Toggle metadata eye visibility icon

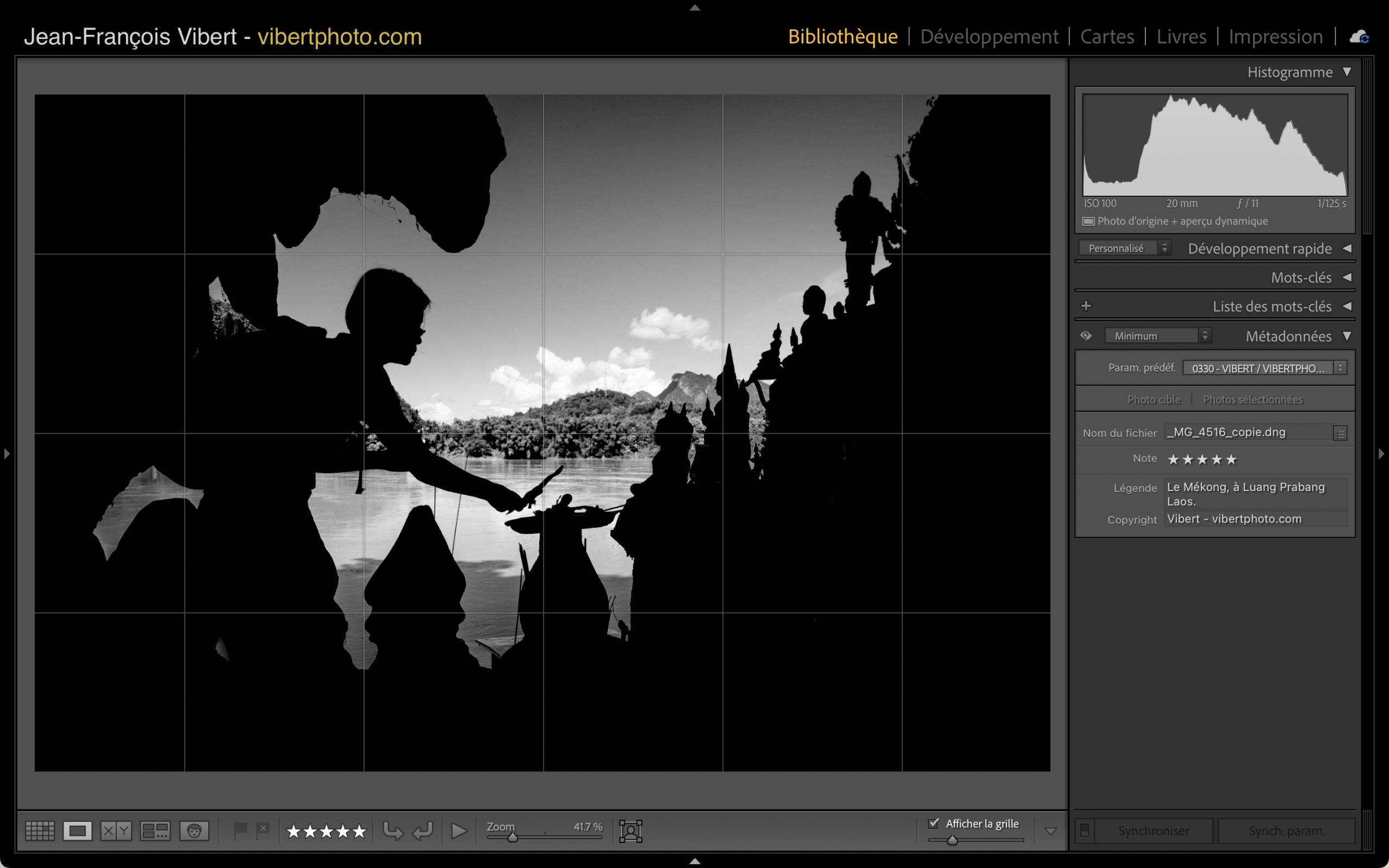[x=1085, y=336]
